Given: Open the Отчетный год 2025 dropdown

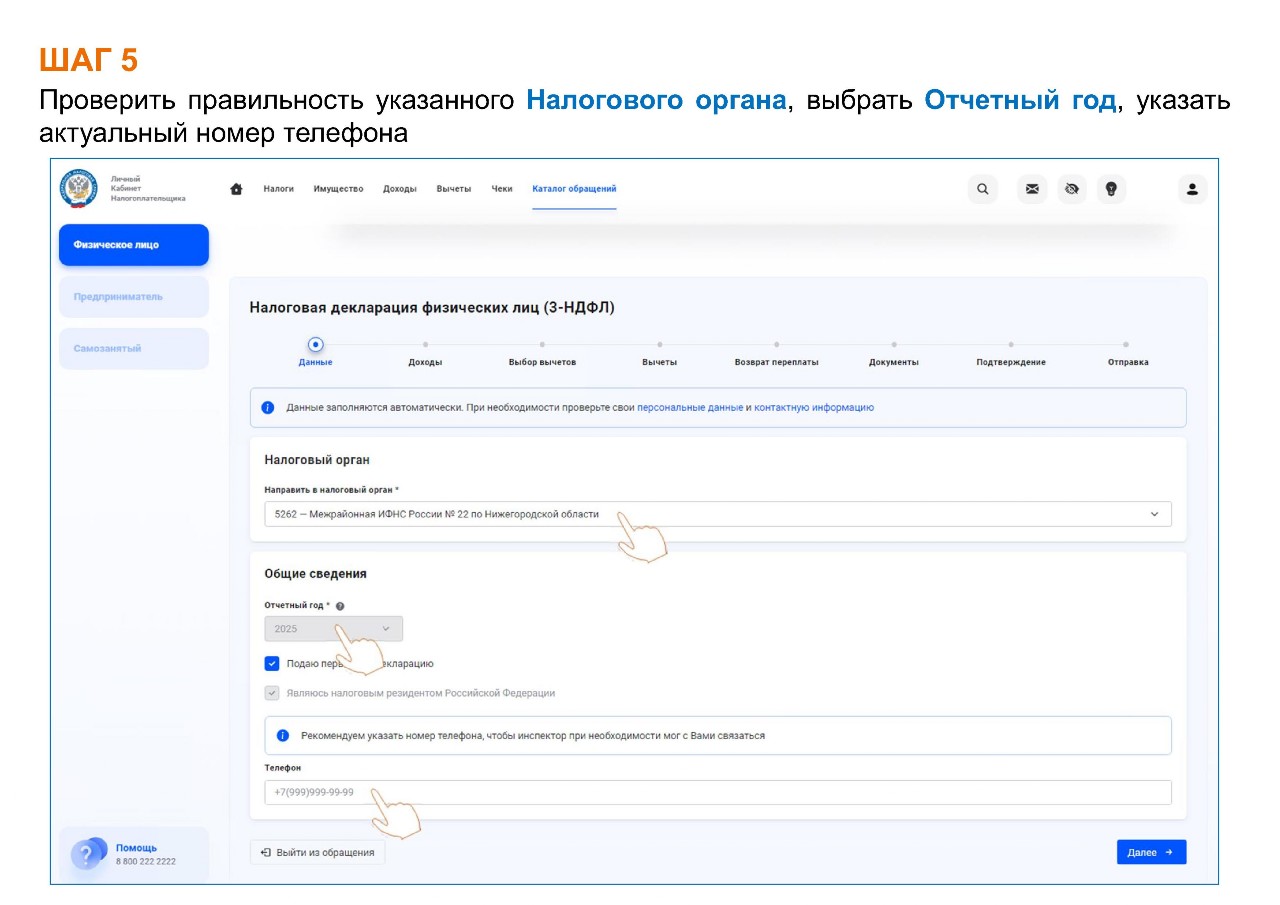Looking at the screenshot, I should pyautogui.click(x=333, y=629).
